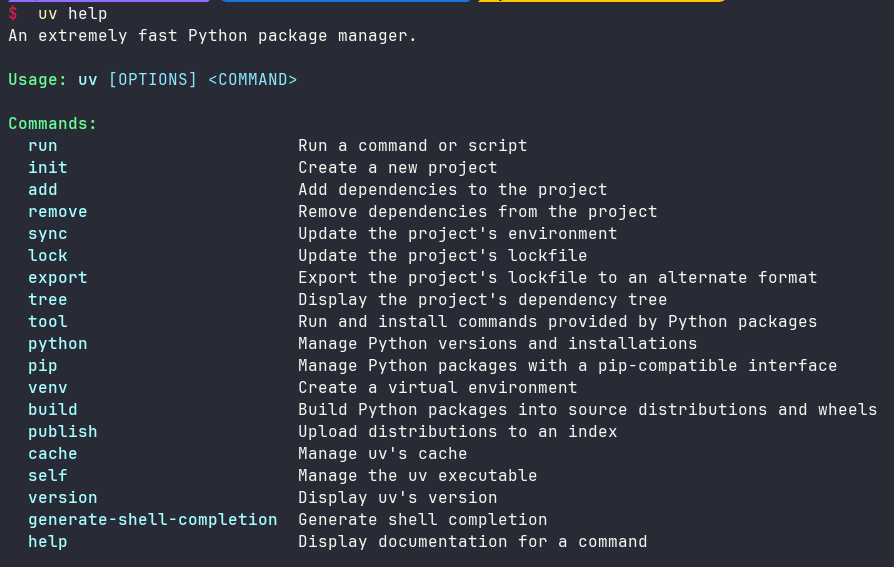
Task: Select the 'tree' command in the list
Action: tap(48, 300)
